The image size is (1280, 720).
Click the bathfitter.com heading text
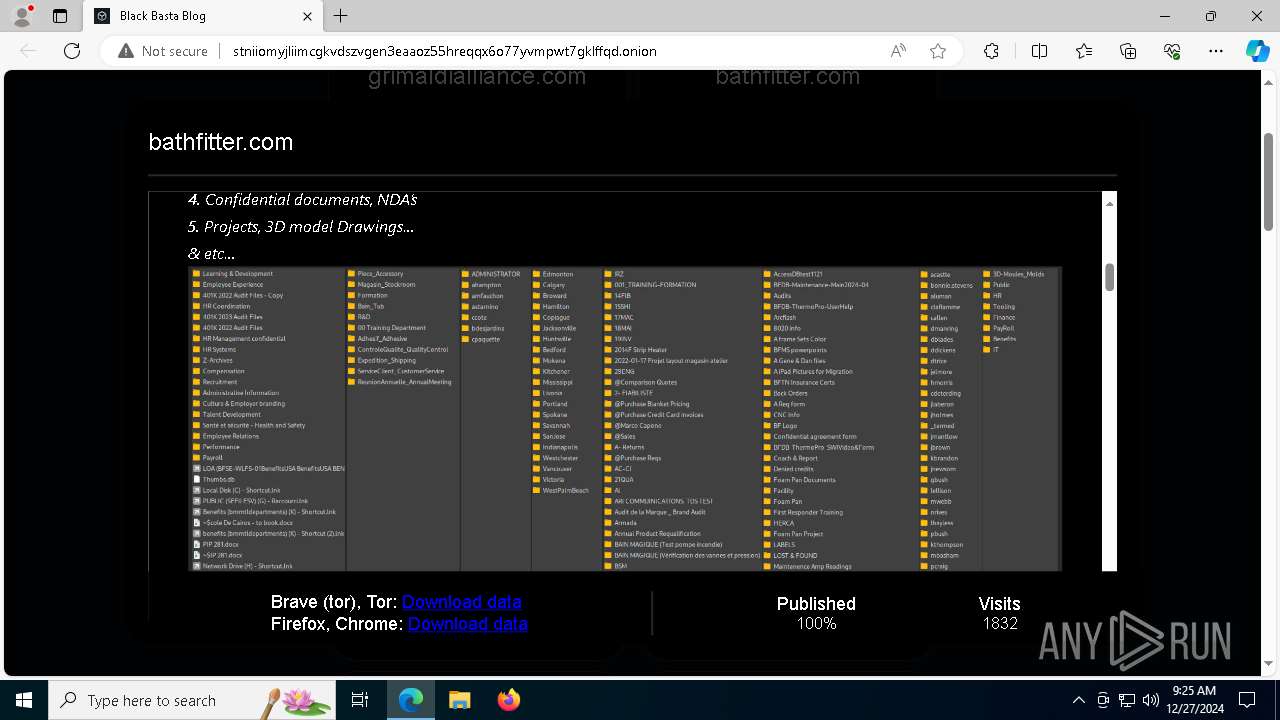[221, 142]
